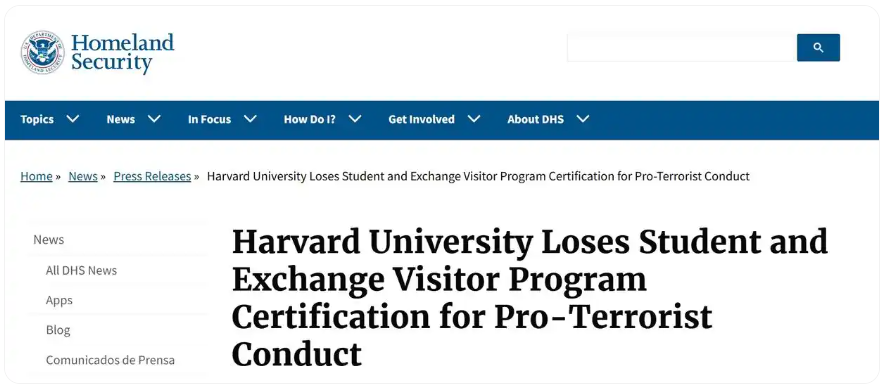Image resolution: width=891 pixels, height=386 pixels.
Task: Click in the site search field
Action: tap(682, 48)
